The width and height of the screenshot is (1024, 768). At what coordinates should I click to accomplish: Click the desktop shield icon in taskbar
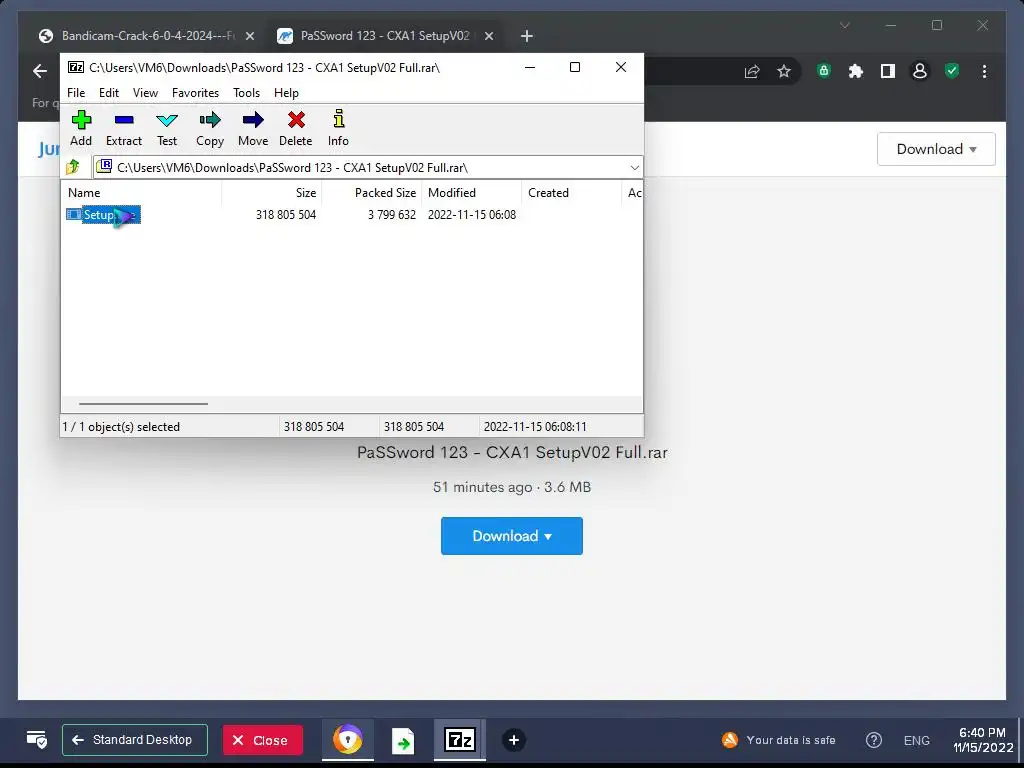[x=37, y=739]
